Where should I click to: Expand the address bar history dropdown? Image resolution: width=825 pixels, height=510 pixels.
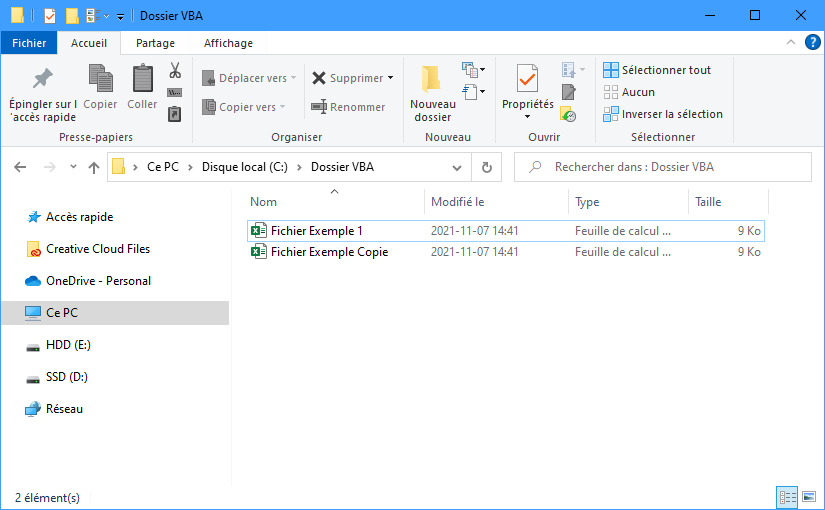(457, 167)
